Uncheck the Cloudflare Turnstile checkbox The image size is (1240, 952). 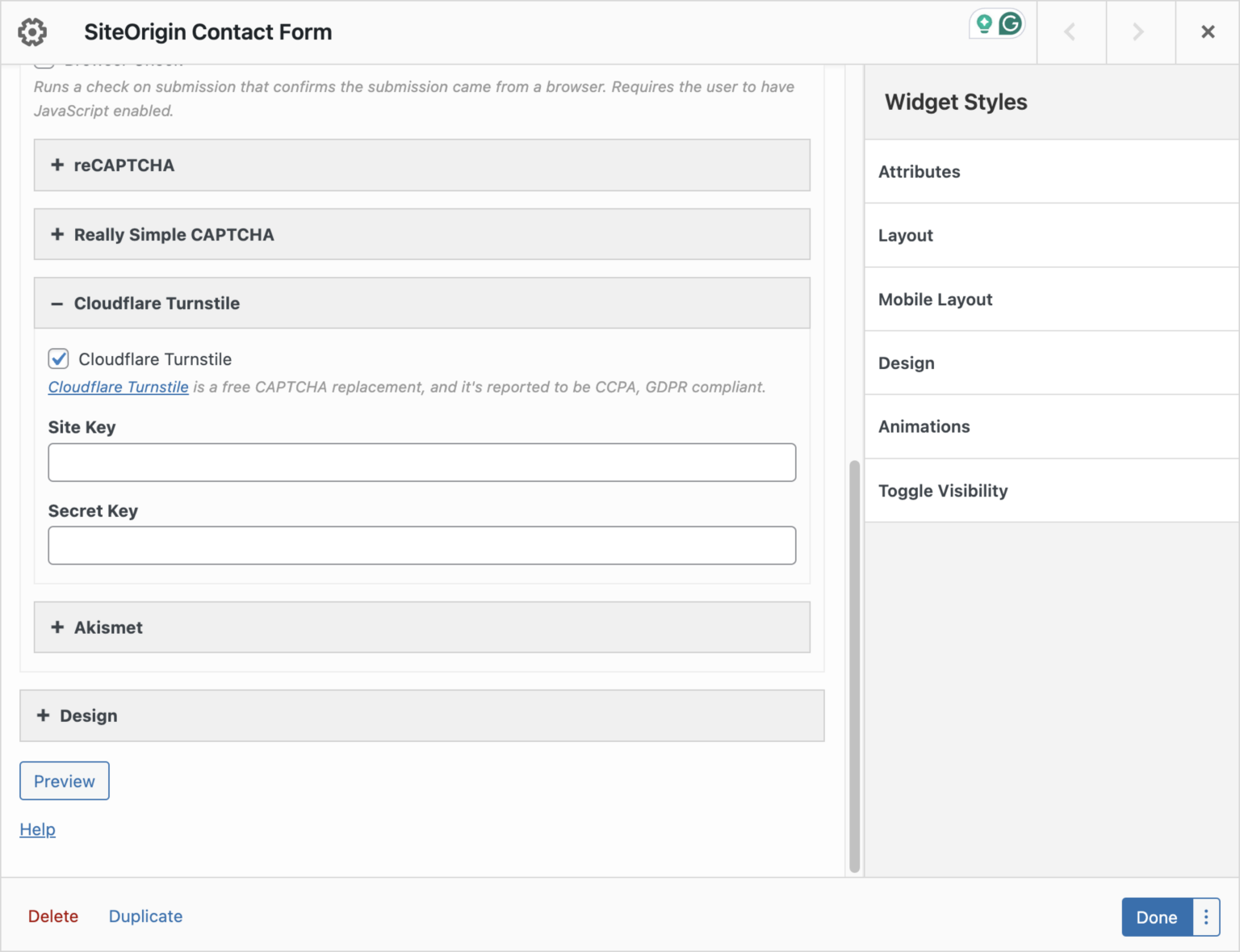(58, 359)
